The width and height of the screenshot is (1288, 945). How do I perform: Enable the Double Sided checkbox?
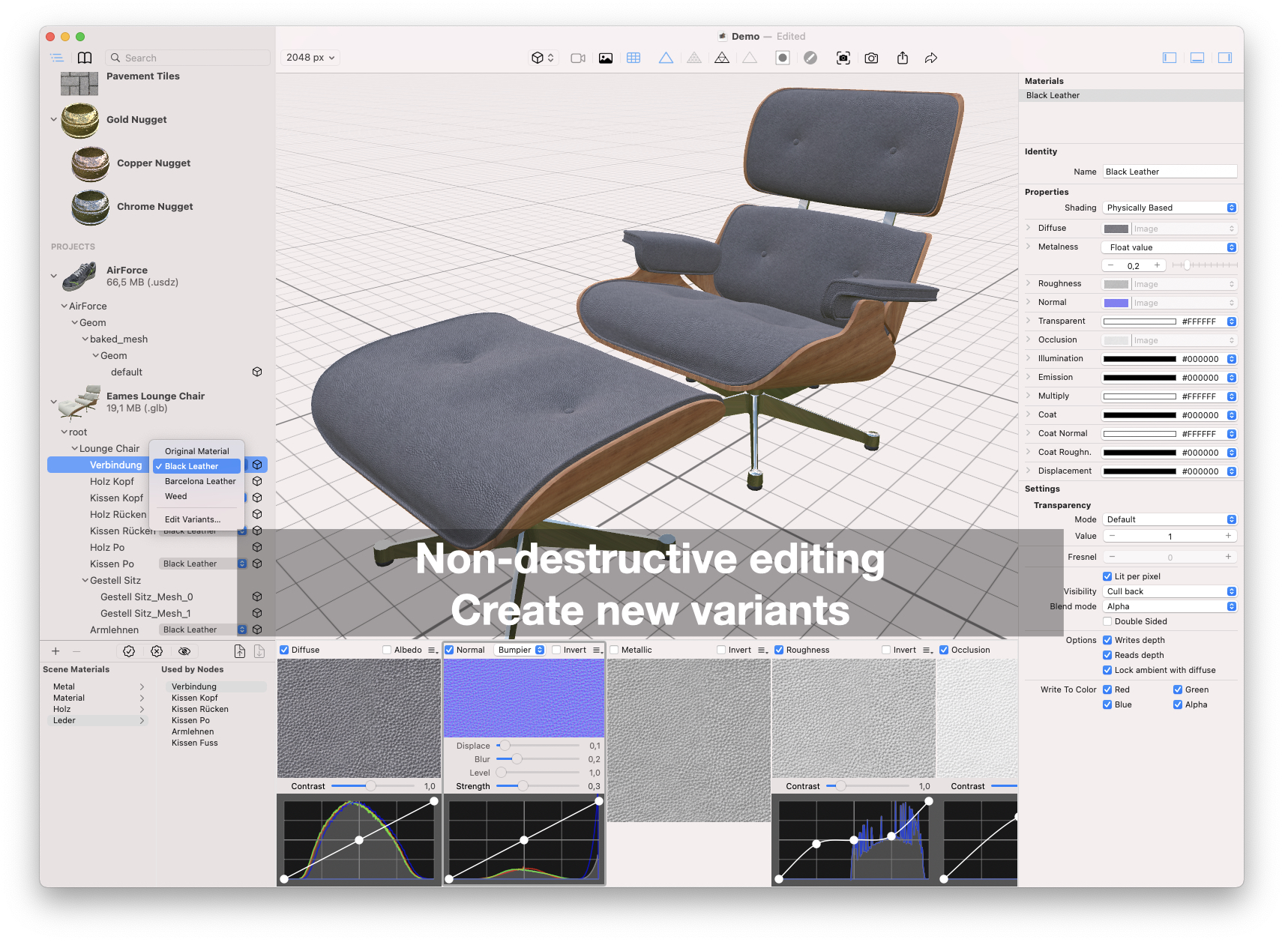[1107, 621]
